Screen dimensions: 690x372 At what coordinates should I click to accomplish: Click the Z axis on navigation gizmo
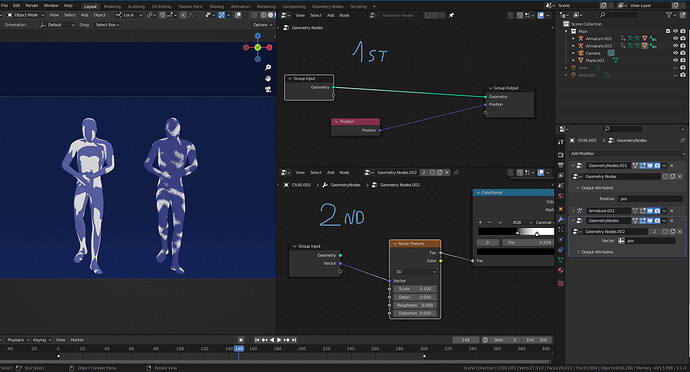258,36
